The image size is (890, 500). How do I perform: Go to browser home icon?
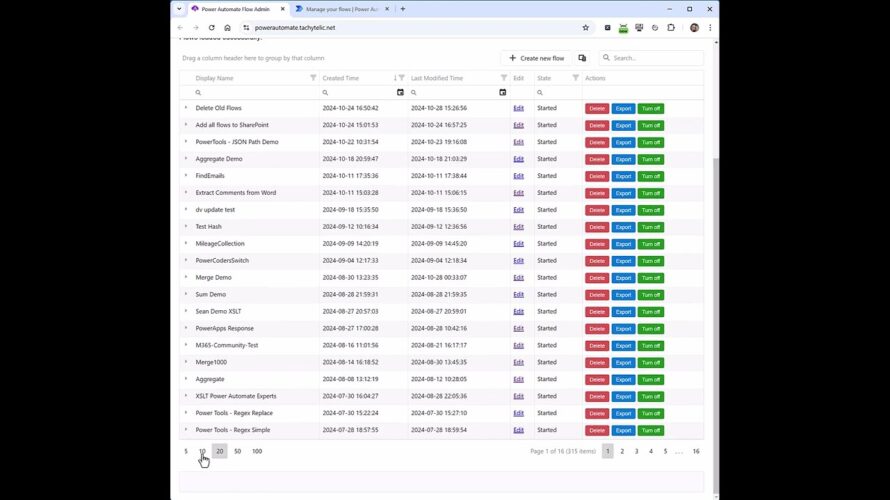tap(227, 27)
